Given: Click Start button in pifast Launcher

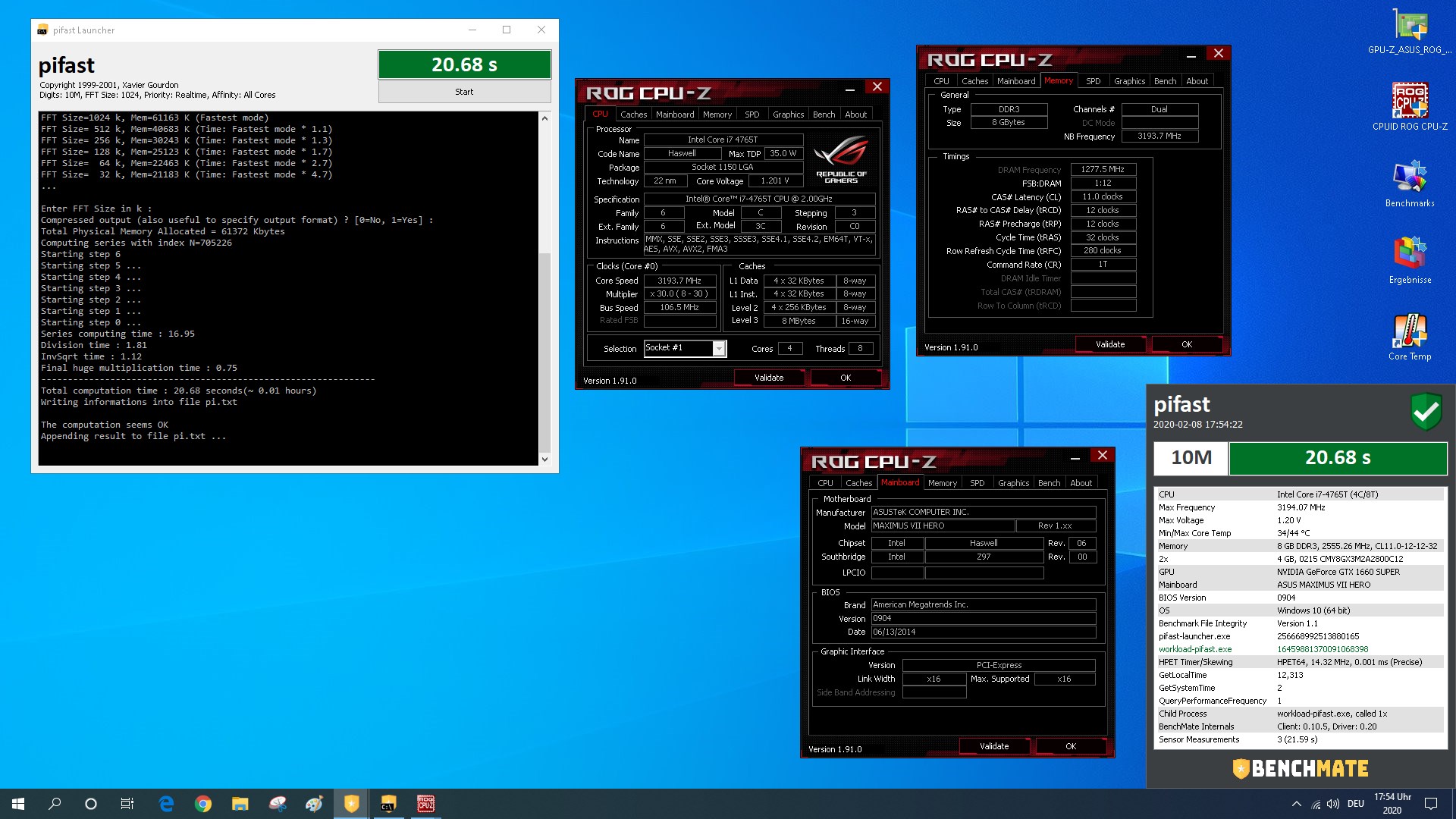Looking at the screenshot, I should [x=464, y=92].
